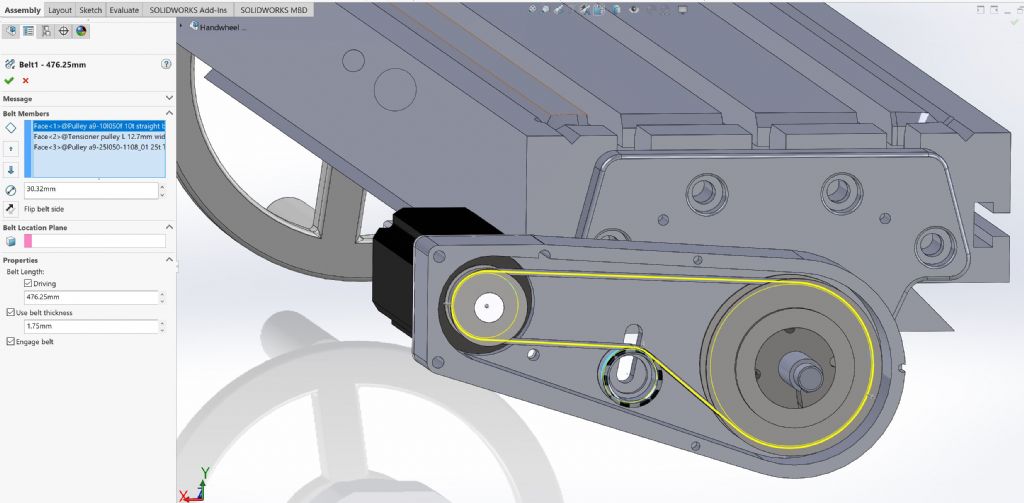Toggle Use belt thickness checkbox
Image resolution: width=1024 pixels, height=503 pixels.
pyautogui.click(x=10, y=312)
